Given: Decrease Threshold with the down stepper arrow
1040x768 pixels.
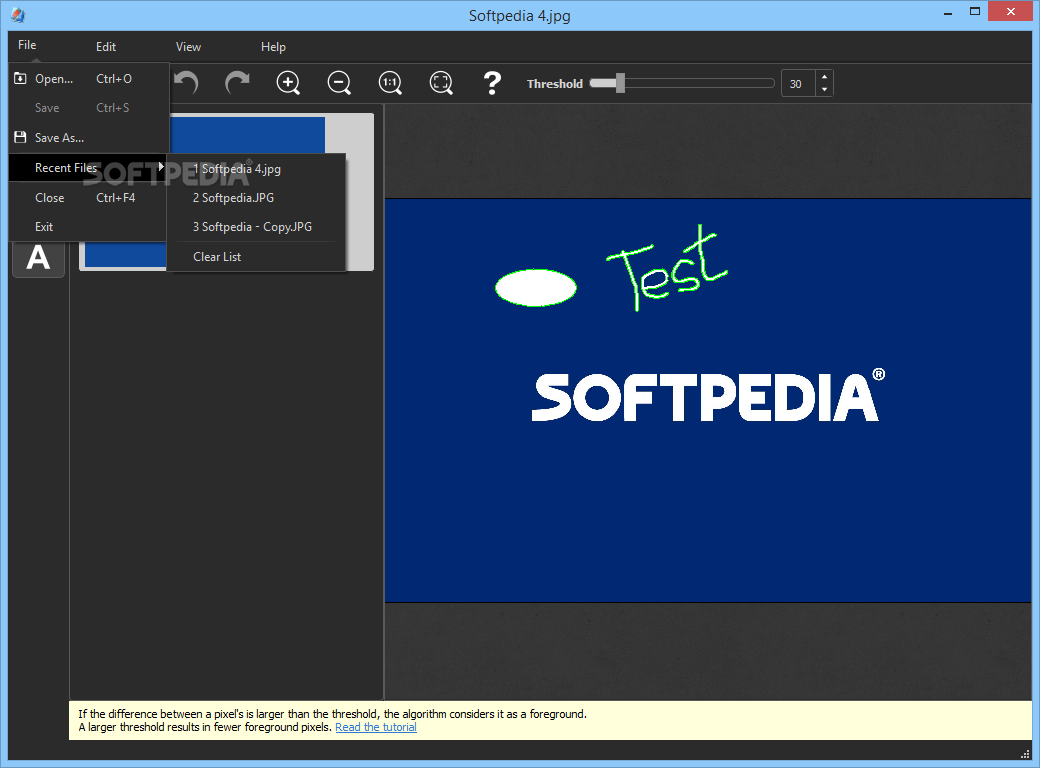Looking at the screenshot, I should 824,90.
